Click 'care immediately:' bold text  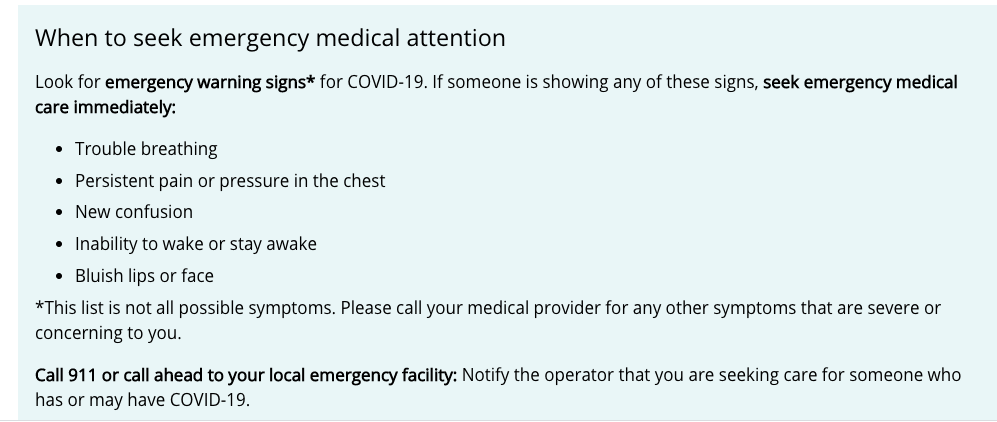click(x=106, y=107)
